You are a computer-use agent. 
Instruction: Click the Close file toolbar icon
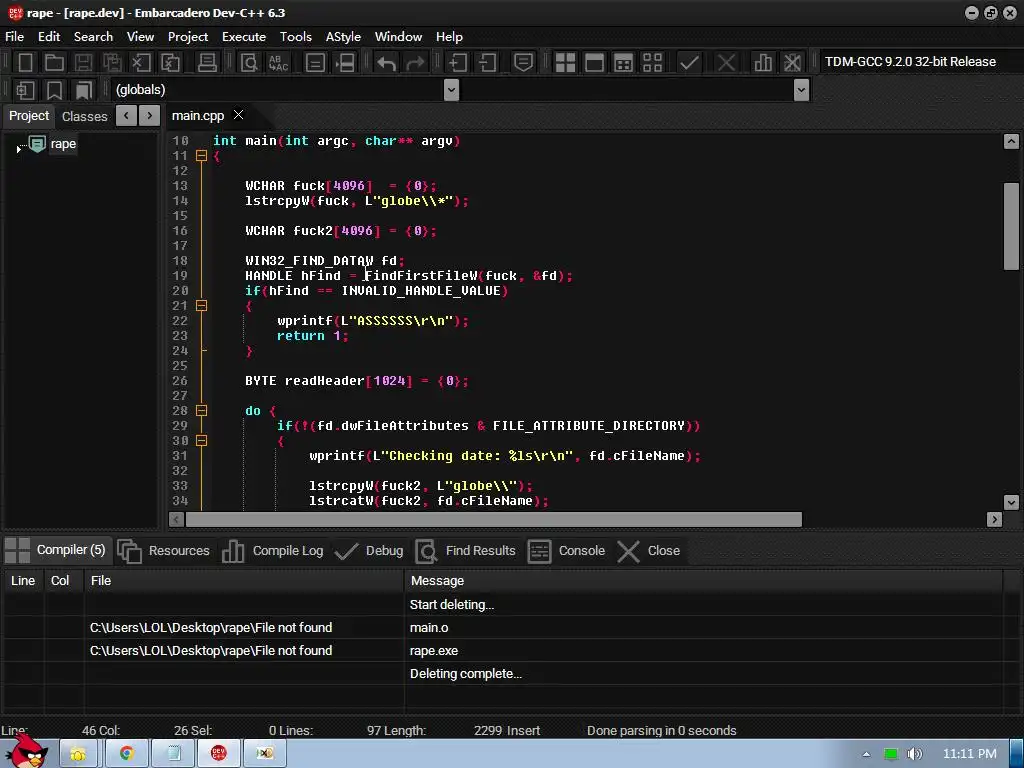point(141,62)
